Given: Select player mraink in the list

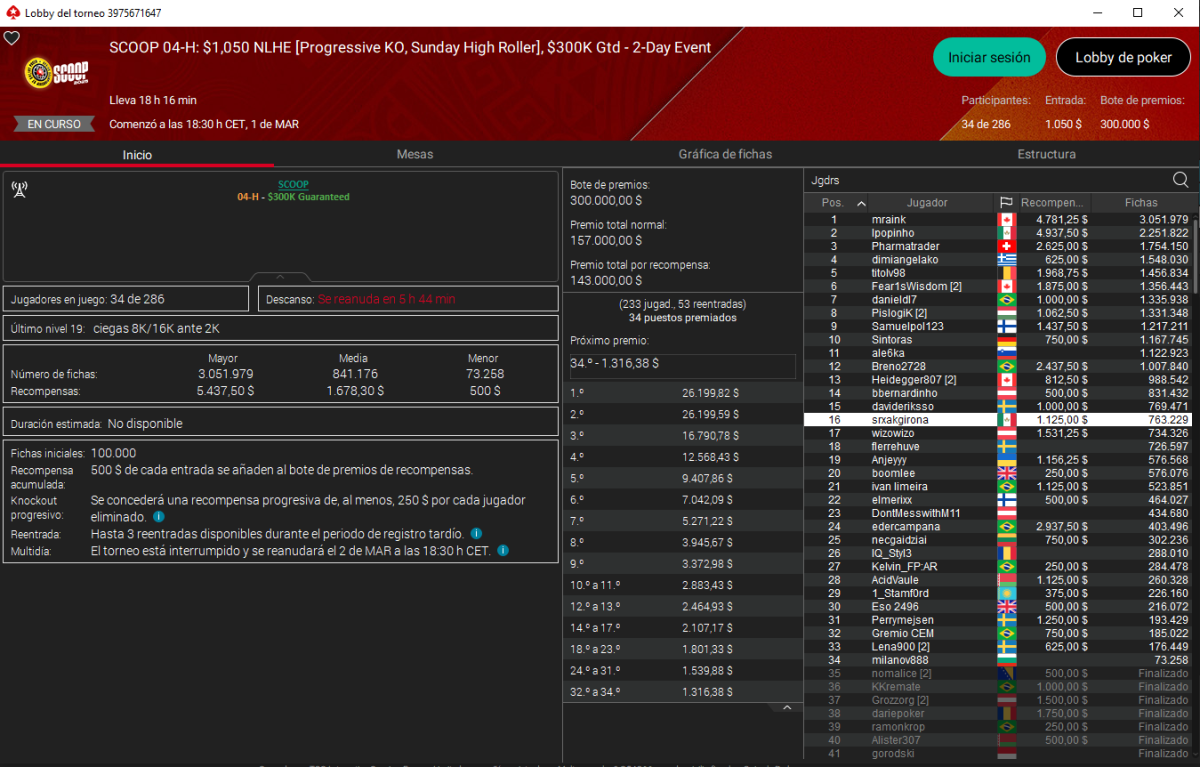Looking at the screenshot, I should (888, 220).
